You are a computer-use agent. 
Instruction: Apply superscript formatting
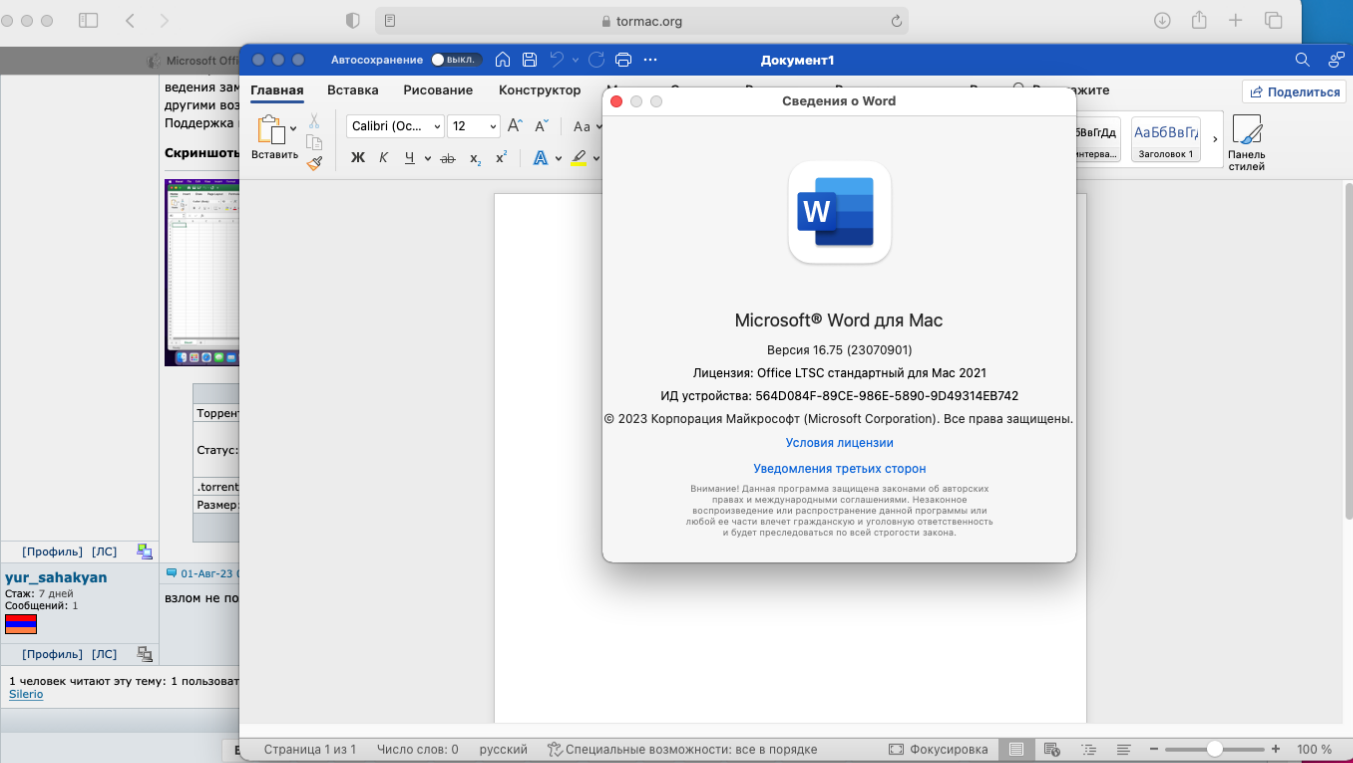click(501, 158)
